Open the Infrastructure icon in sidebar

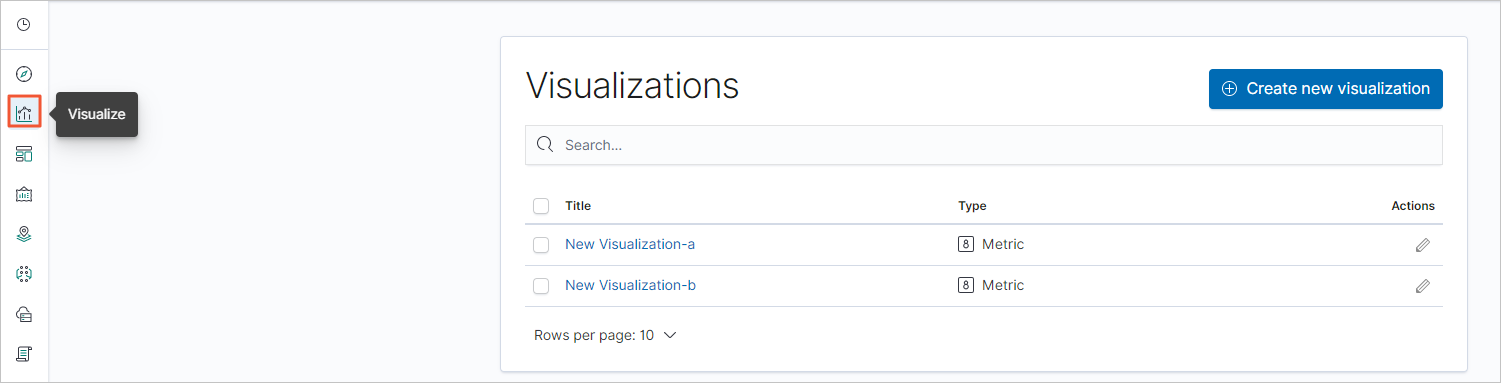pos(24,314)
